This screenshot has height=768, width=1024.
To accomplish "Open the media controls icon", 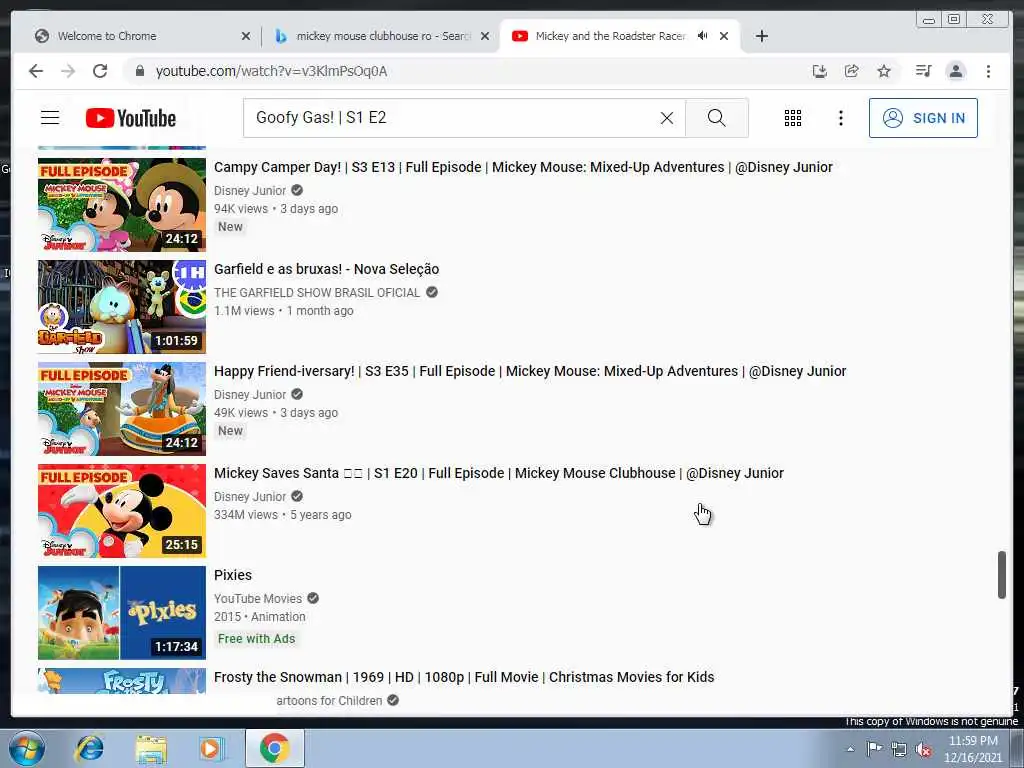I will point(923,71).
